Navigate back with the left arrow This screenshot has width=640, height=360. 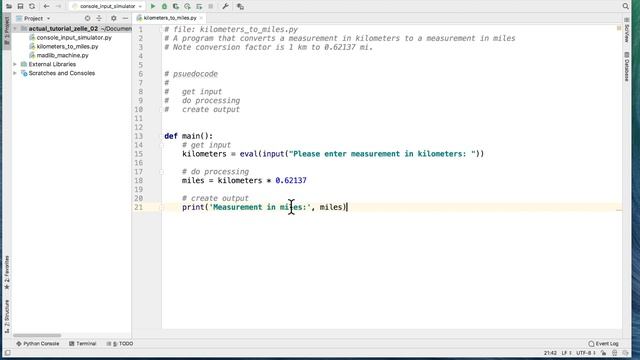(x=46, y=6)
